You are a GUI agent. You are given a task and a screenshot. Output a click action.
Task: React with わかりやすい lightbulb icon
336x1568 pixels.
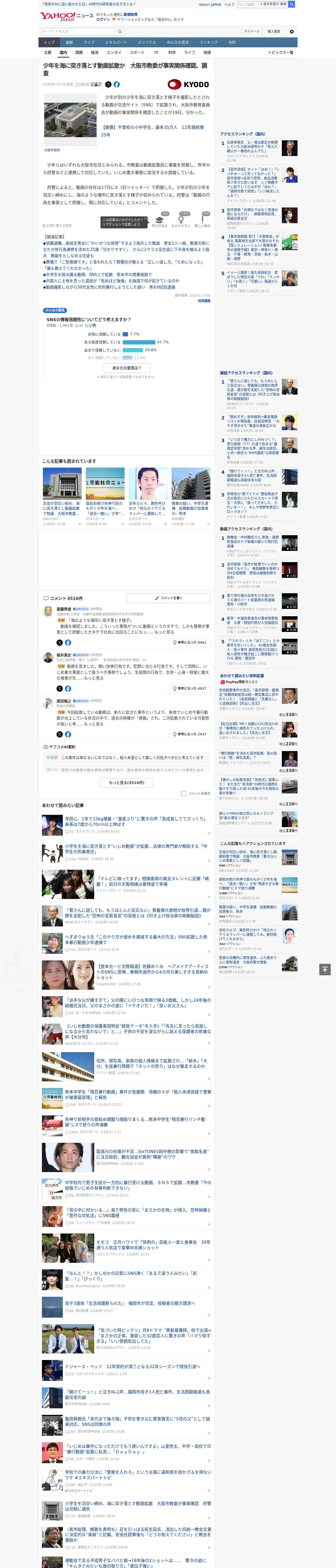tap(181, 220)
